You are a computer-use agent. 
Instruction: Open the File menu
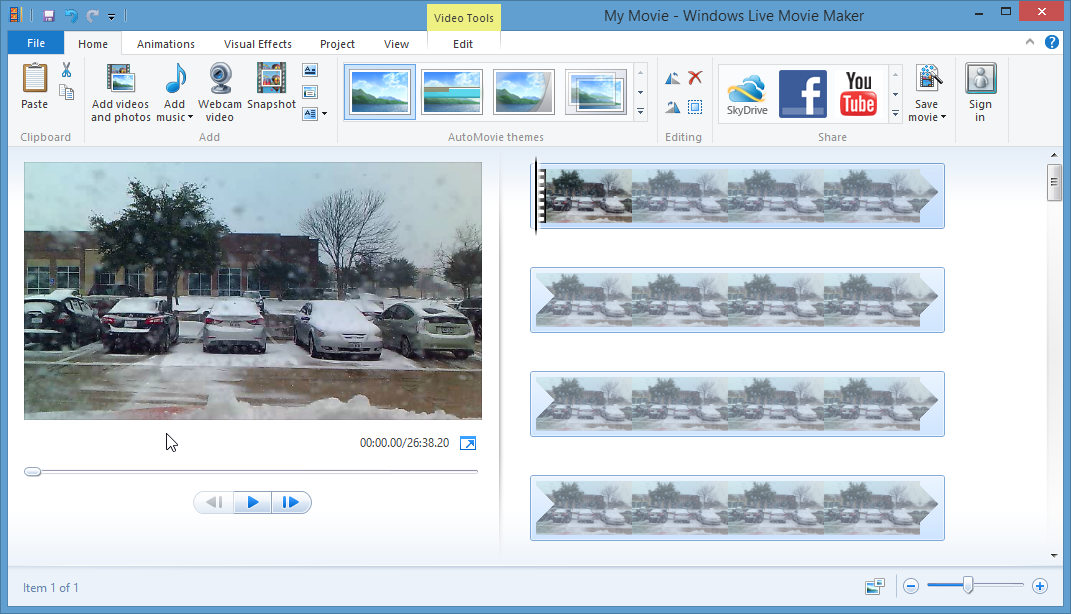pos(36,44)
